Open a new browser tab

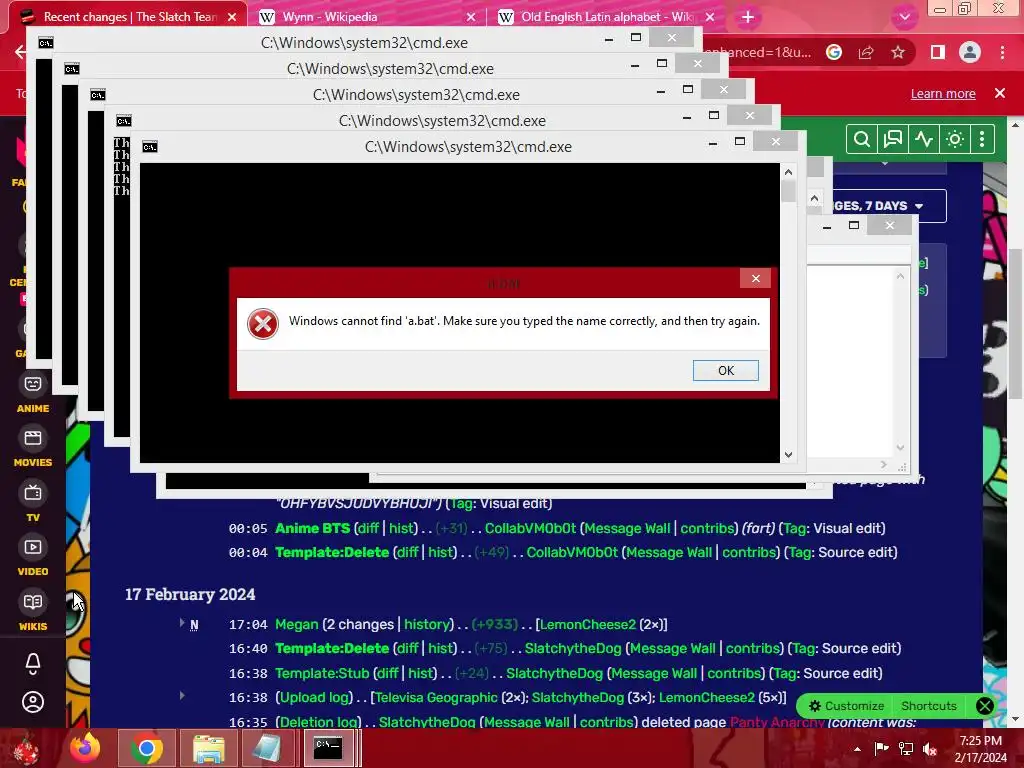point(748,17)
